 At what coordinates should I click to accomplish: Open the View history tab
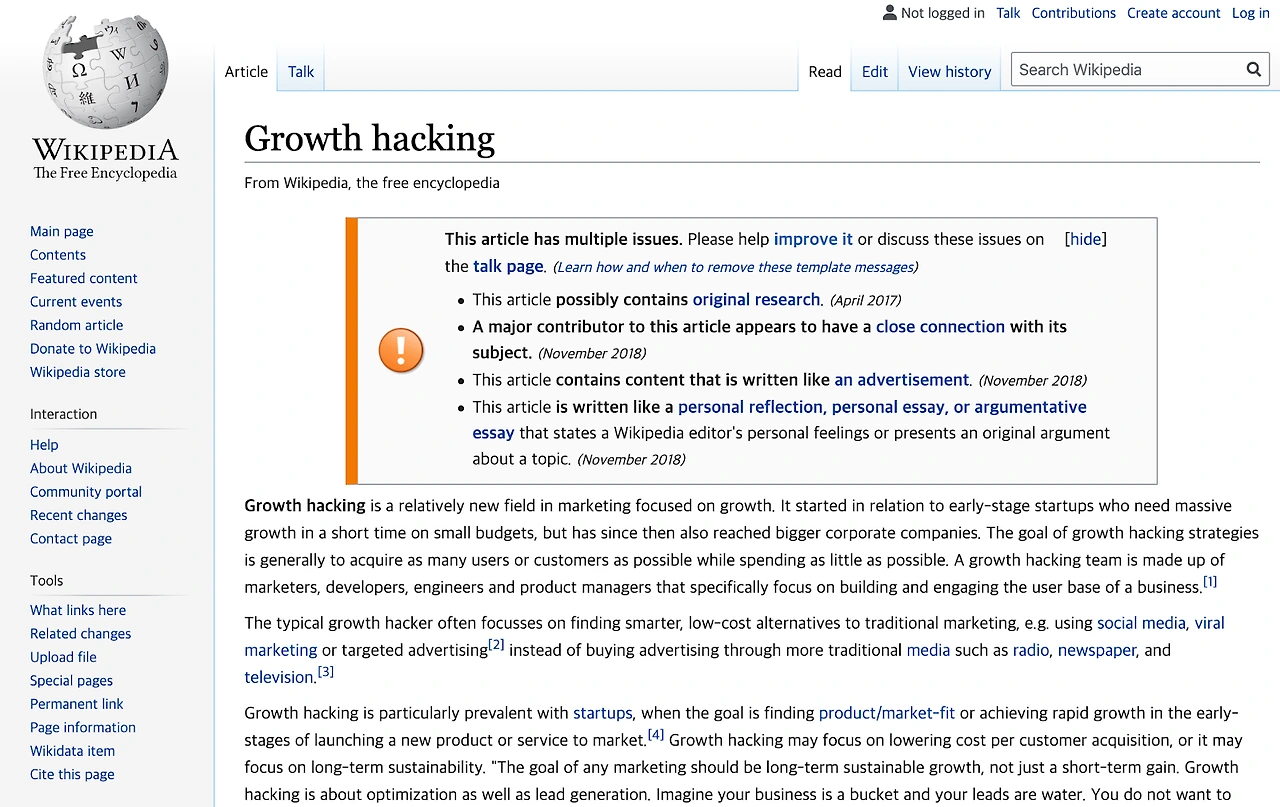[x=950, y=72]
